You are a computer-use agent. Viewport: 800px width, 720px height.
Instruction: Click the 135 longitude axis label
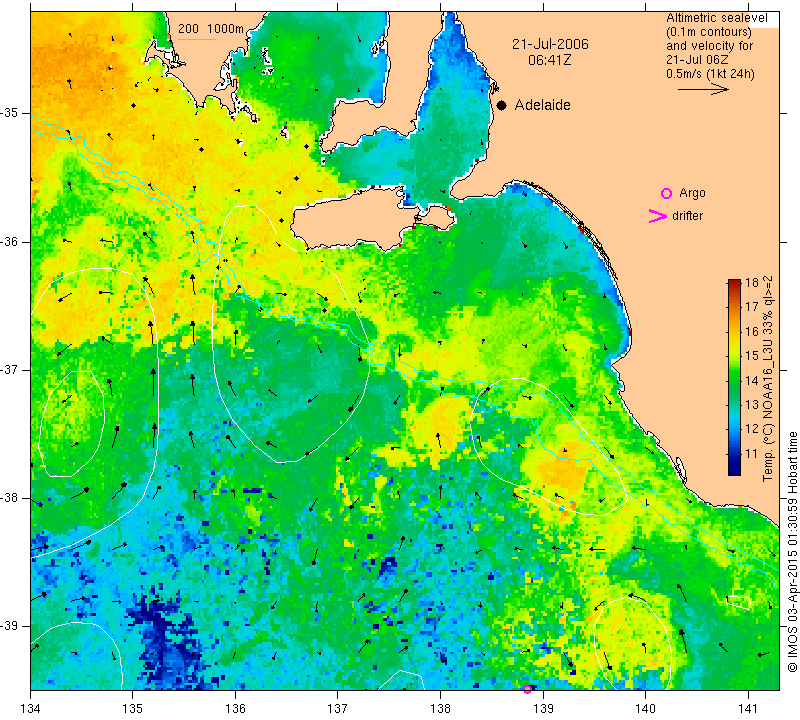133,709
